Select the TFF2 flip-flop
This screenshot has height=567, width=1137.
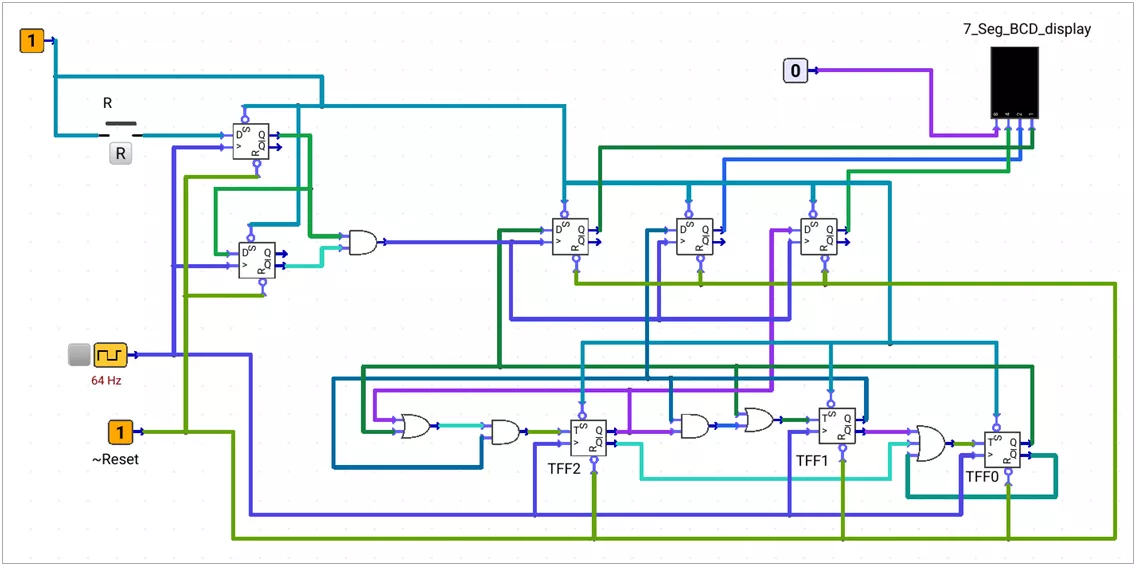click(x=588, y=437)
